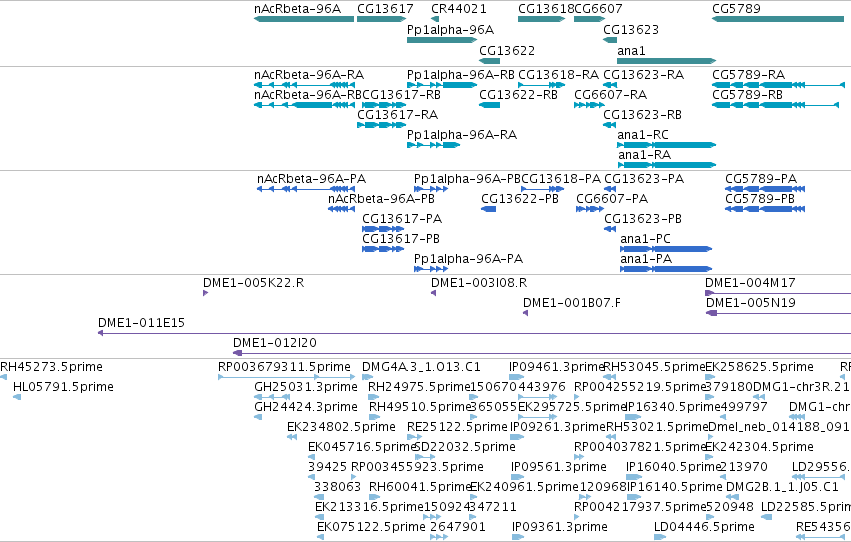Select protein CG13623-PA

click(610, 189)
